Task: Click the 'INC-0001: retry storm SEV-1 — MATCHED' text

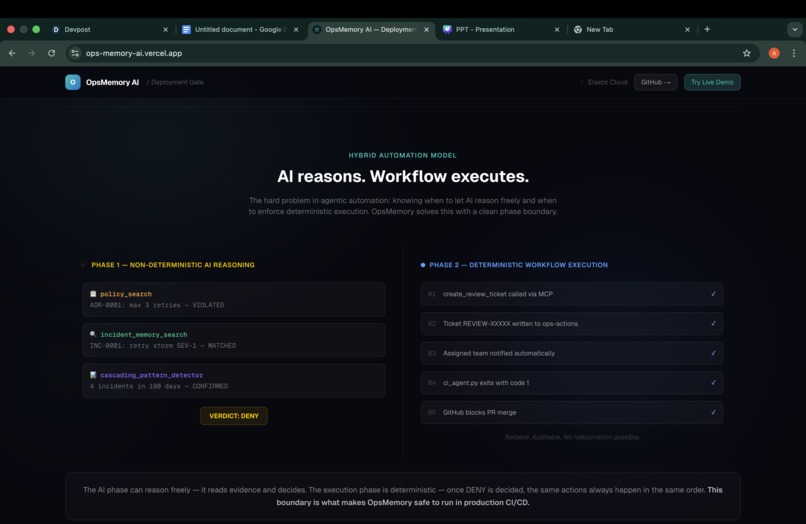Action: coord(163,346)
